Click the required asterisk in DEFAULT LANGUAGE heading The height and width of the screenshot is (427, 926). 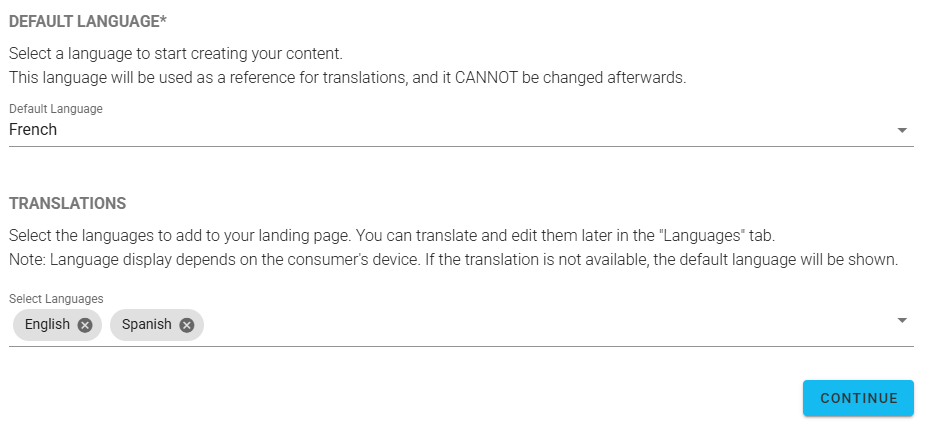[x=163, y=19]
